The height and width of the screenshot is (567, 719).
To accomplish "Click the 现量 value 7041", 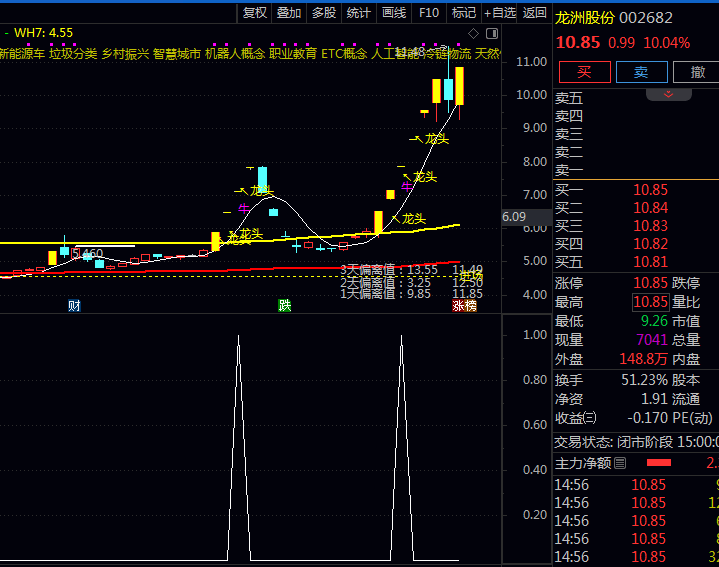I will (x=652, y=340).
